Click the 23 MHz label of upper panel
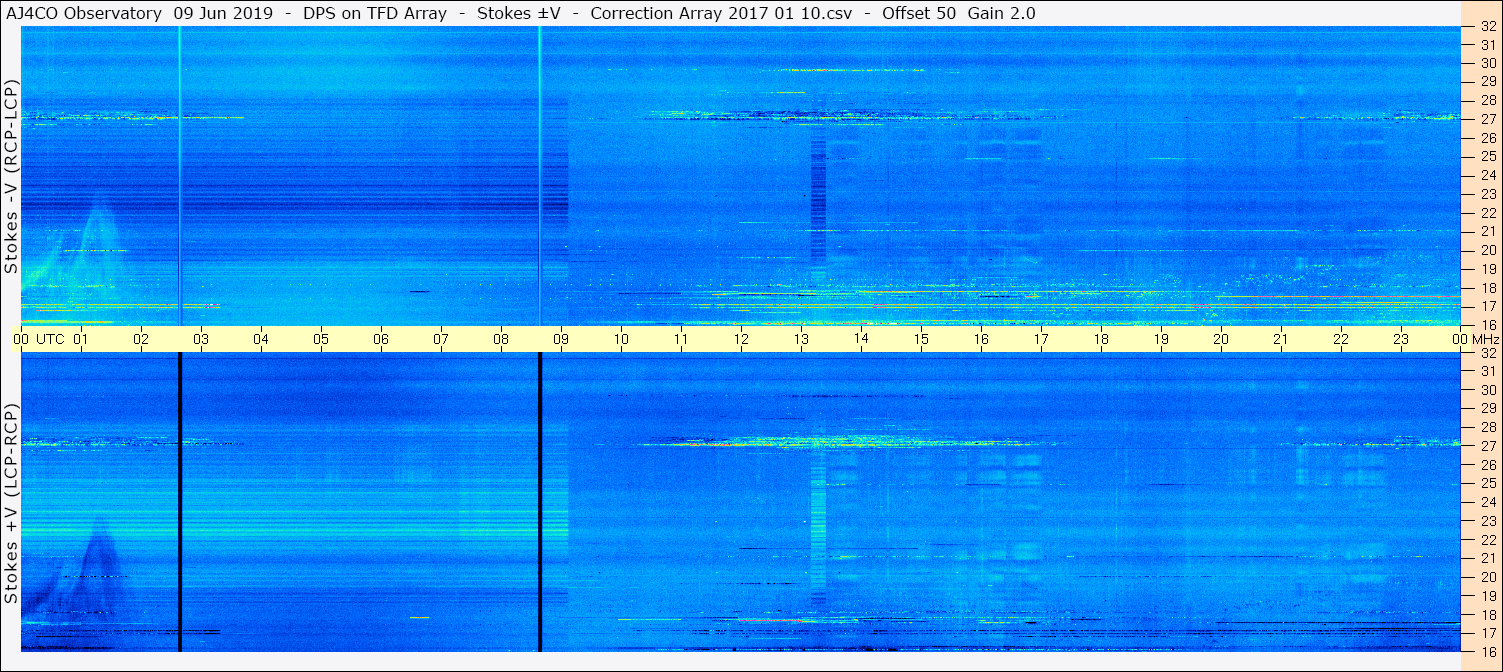 click(x=1487, y=194)
